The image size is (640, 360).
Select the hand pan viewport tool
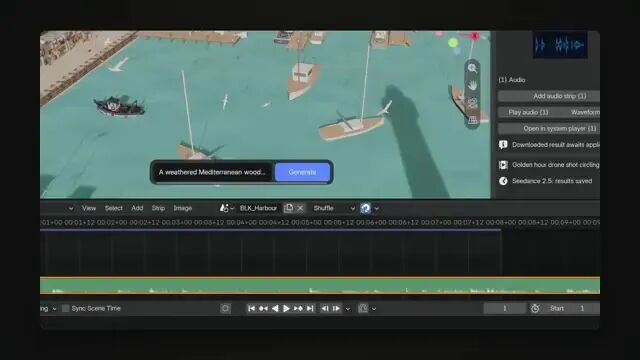coord(472,85)
